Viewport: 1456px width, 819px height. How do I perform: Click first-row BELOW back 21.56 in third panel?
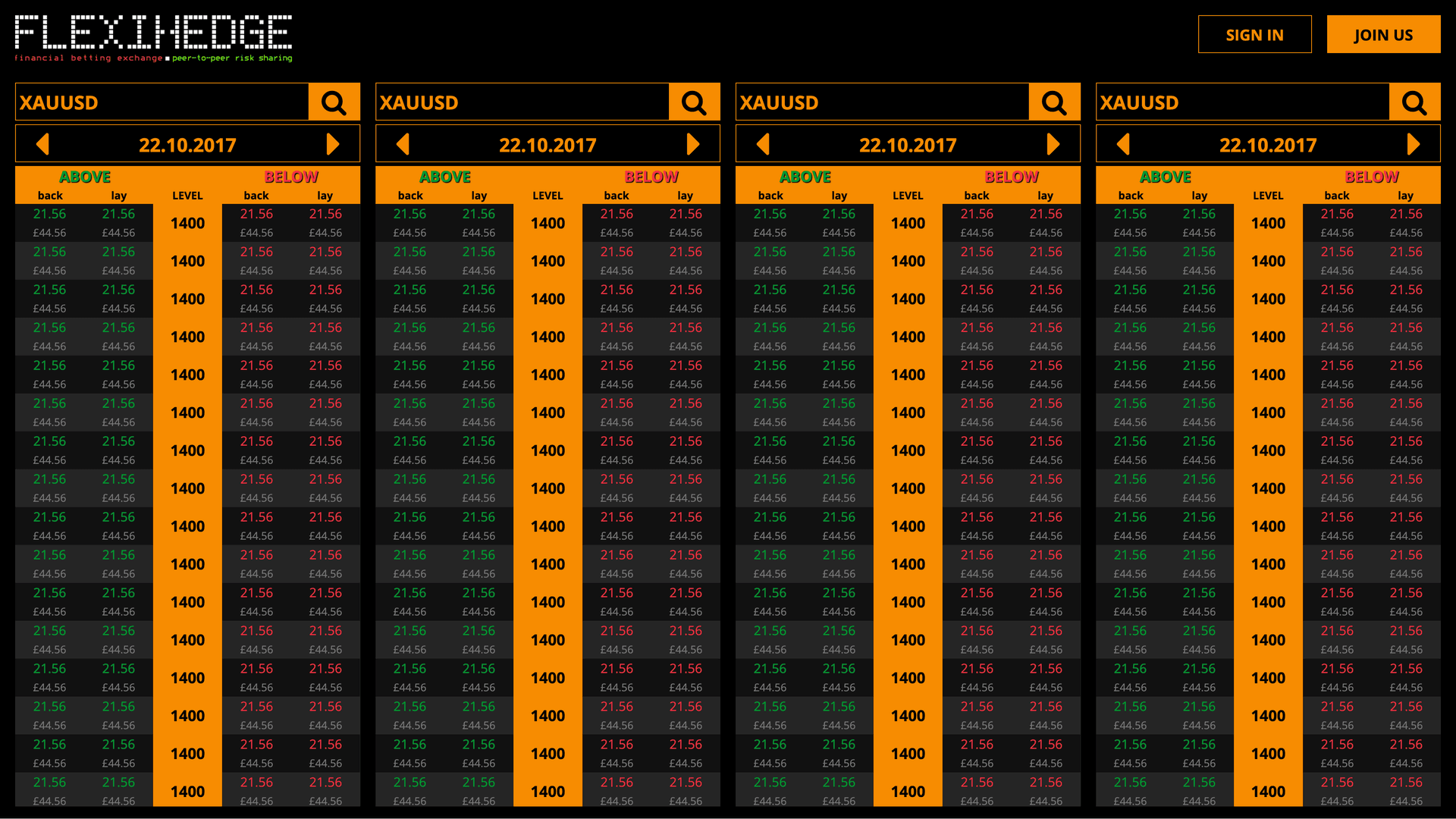(x=977, y=215)
